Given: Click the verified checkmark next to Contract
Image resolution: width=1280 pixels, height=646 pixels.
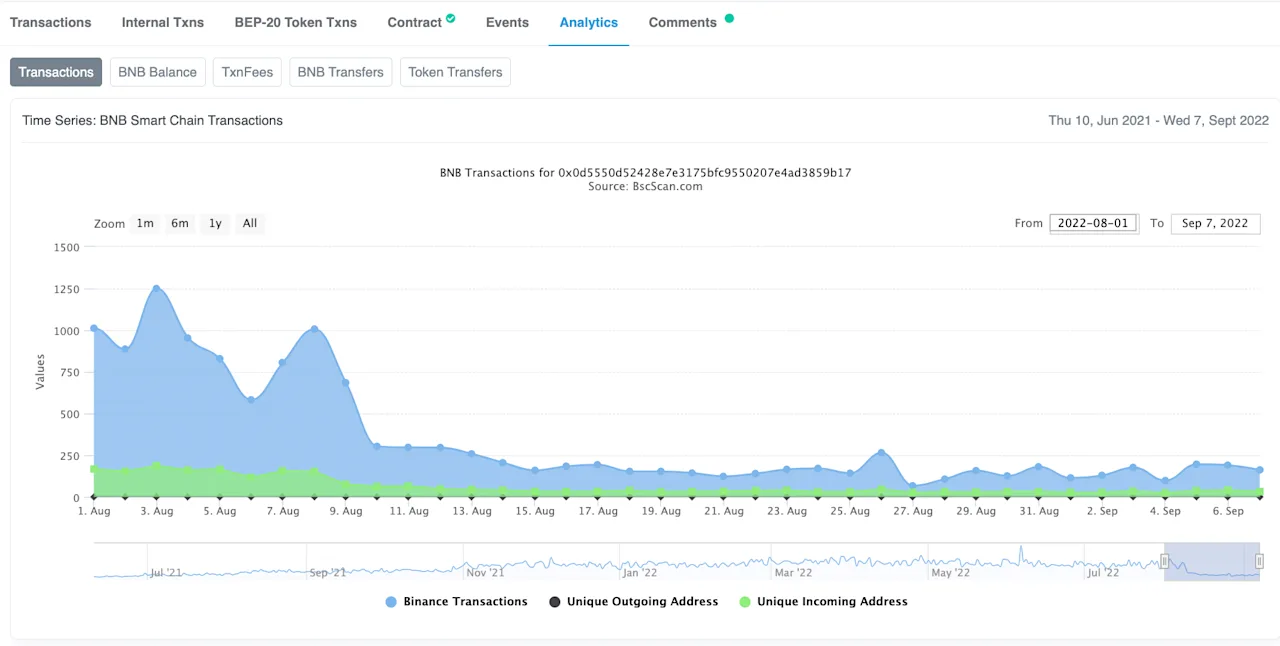Looking at the screenshot, I should tap(451, 18).
